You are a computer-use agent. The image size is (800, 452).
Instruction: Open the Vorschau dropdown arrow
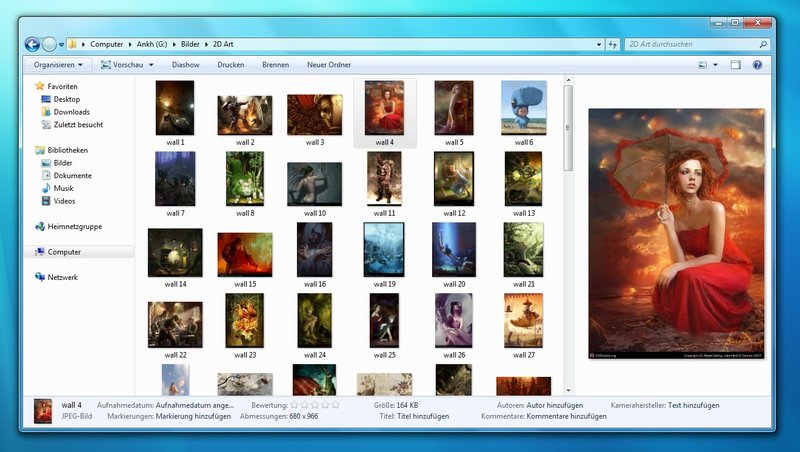click(x=151, y=65)
